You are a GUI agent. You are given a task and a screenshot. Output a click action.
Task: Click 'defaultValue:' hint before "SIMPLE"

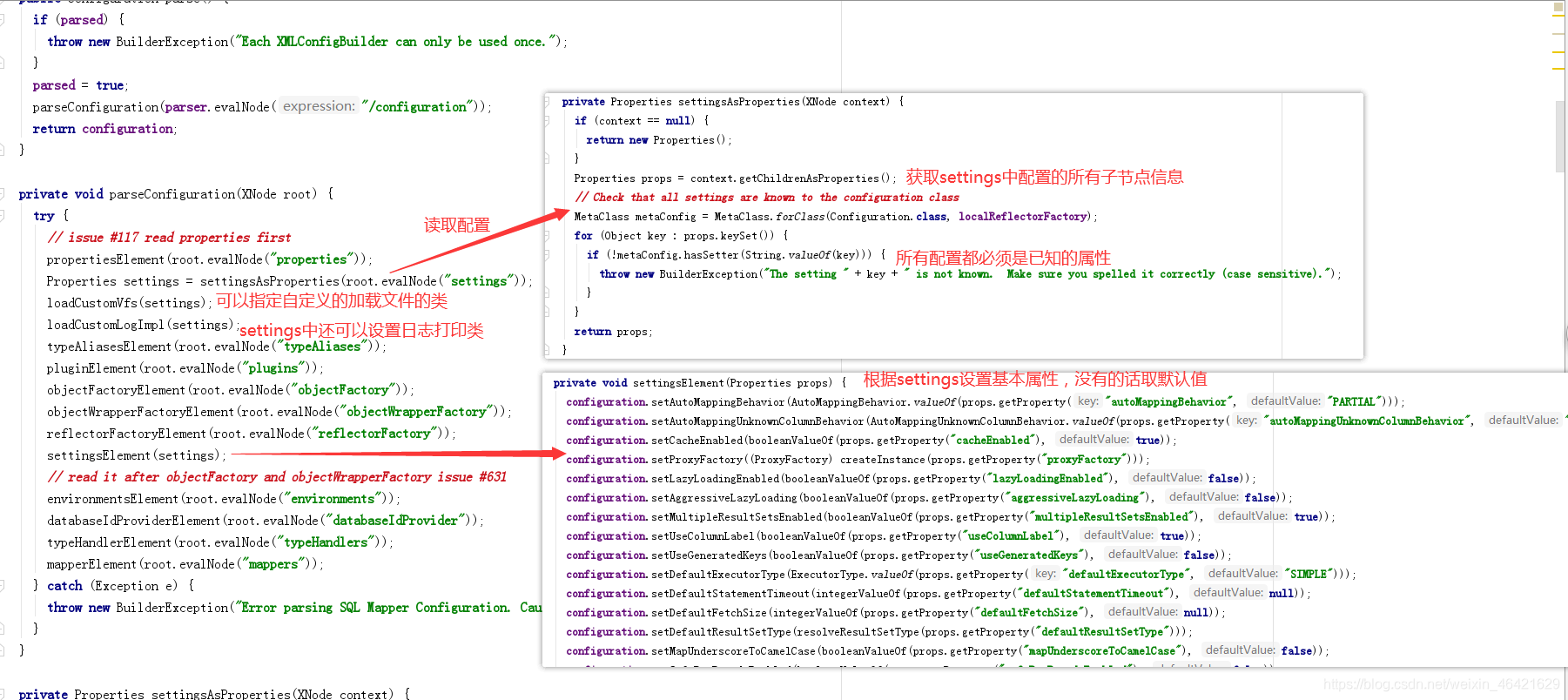pos(1243,574)
